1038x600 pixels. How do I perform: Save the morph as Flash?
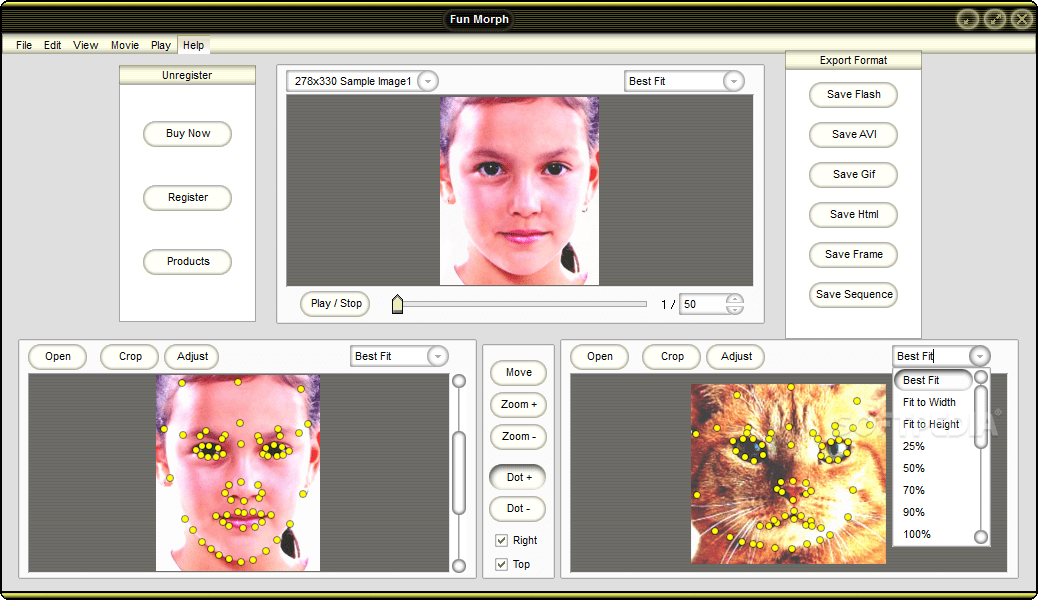tap(852, 94)
